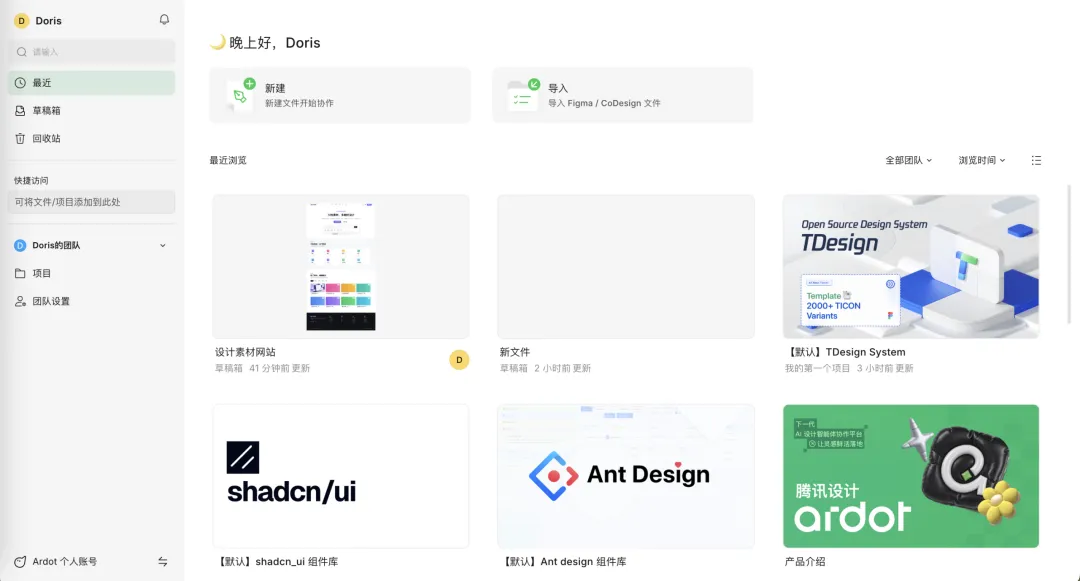This screenshot has width=1080, height=581.
Task: Open 团队设置 person icon
Action: [x=21, y=302]
